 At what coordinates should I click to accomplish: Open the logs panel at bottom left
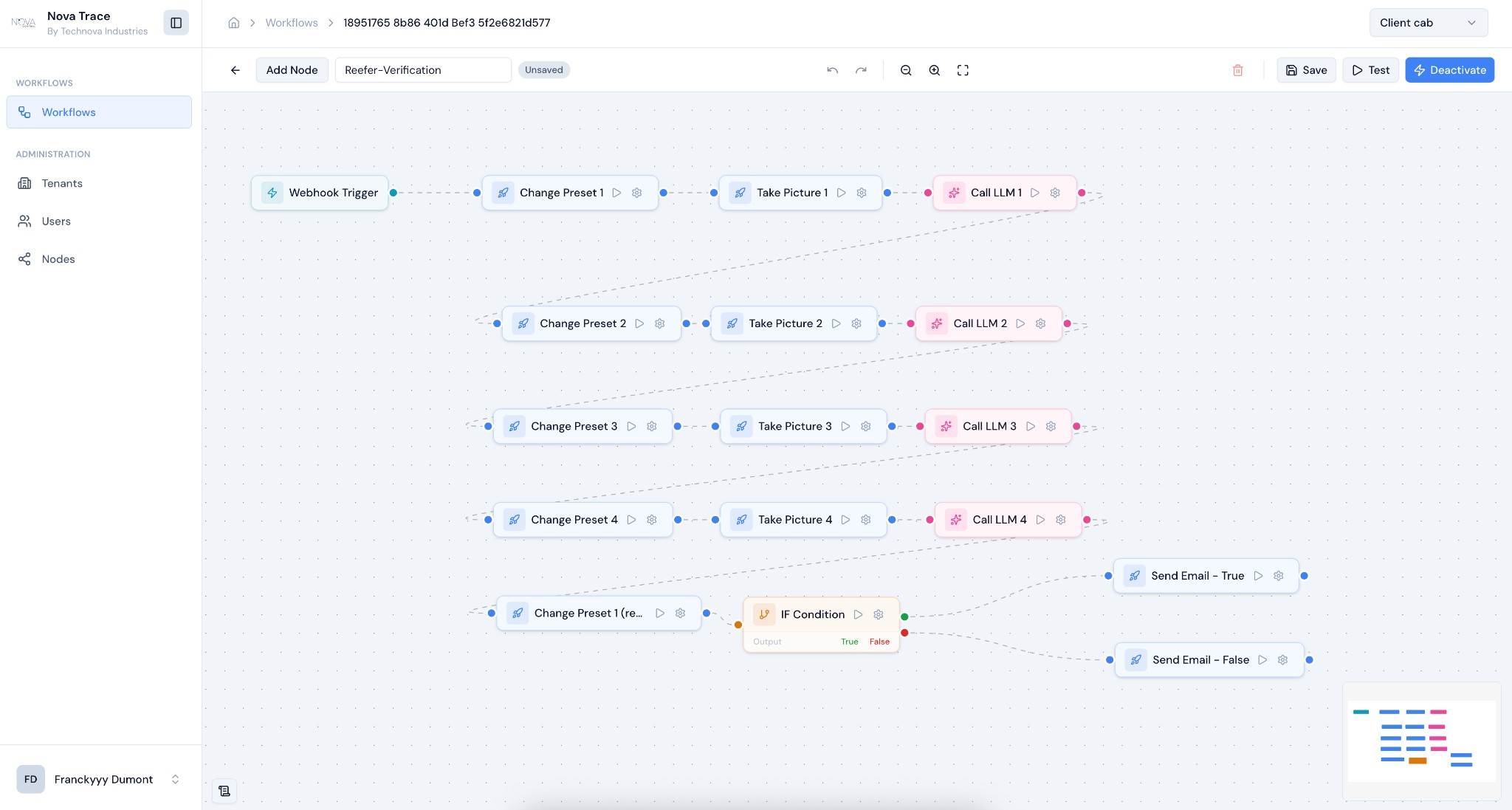point(224,790)
